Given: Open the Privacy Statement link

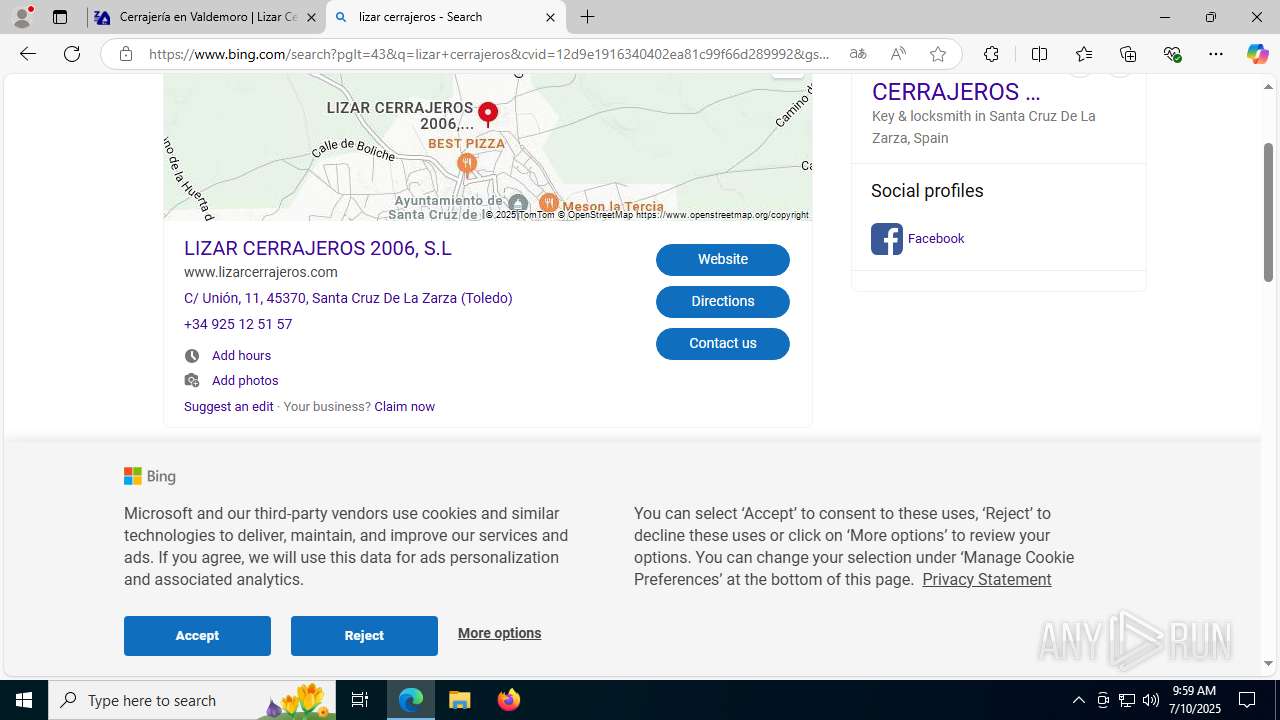Looking at the screenshot, I should point(986,580).
